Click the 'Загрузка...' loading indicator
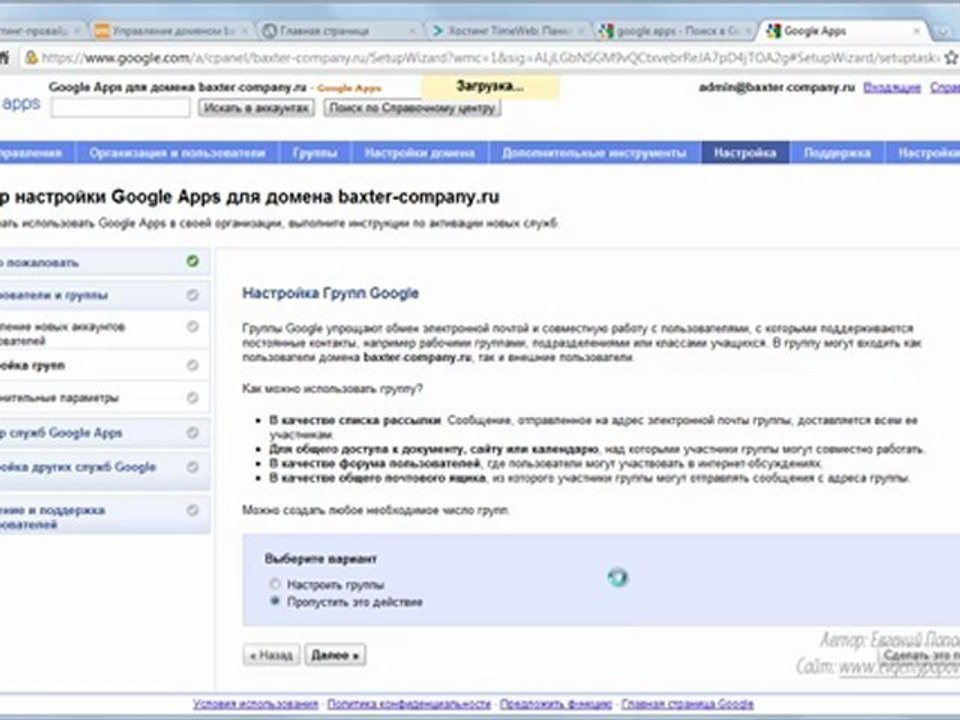 click(x=490, y=86)
